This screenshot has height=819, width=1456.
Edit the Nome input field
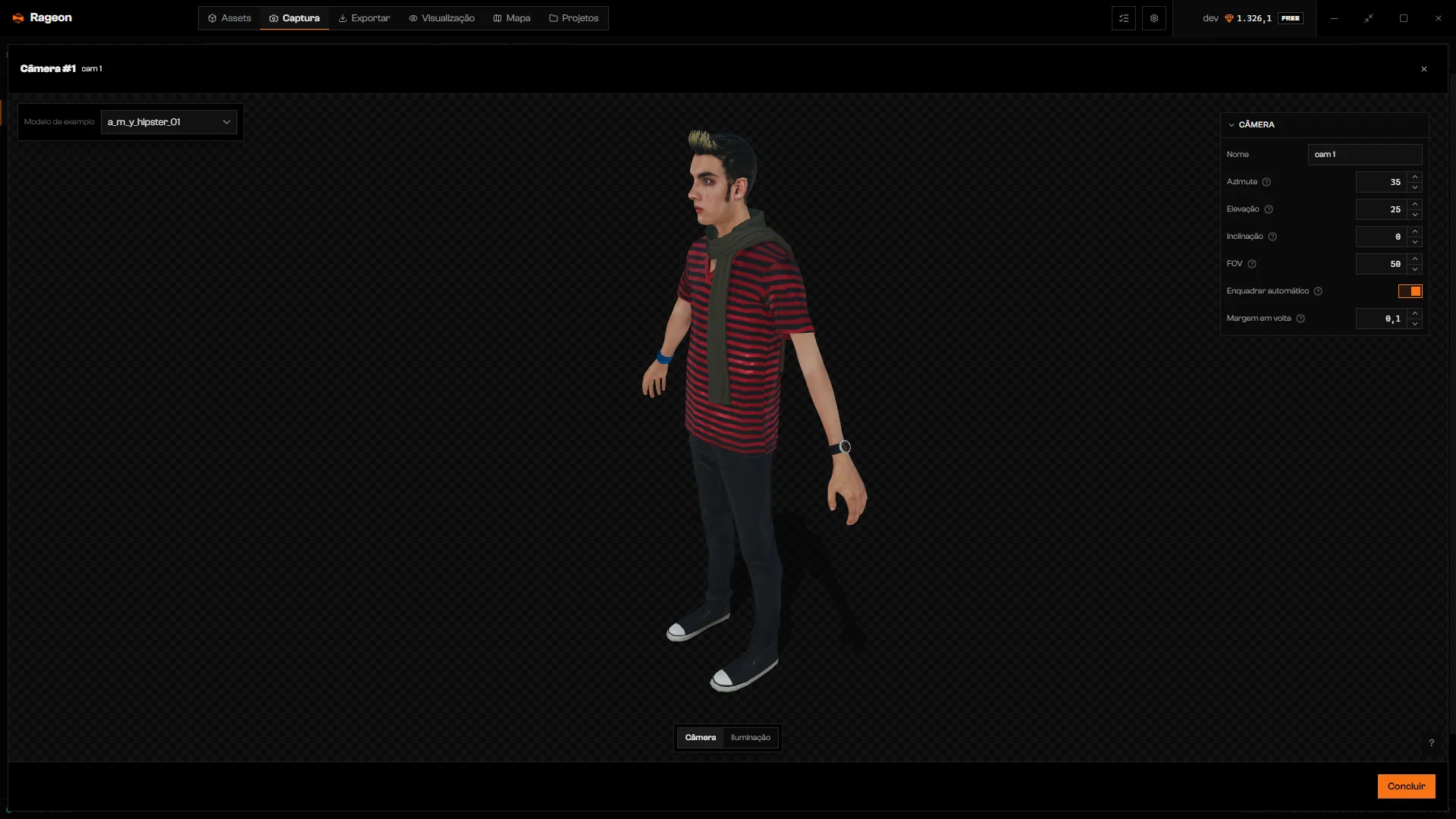1365,155
